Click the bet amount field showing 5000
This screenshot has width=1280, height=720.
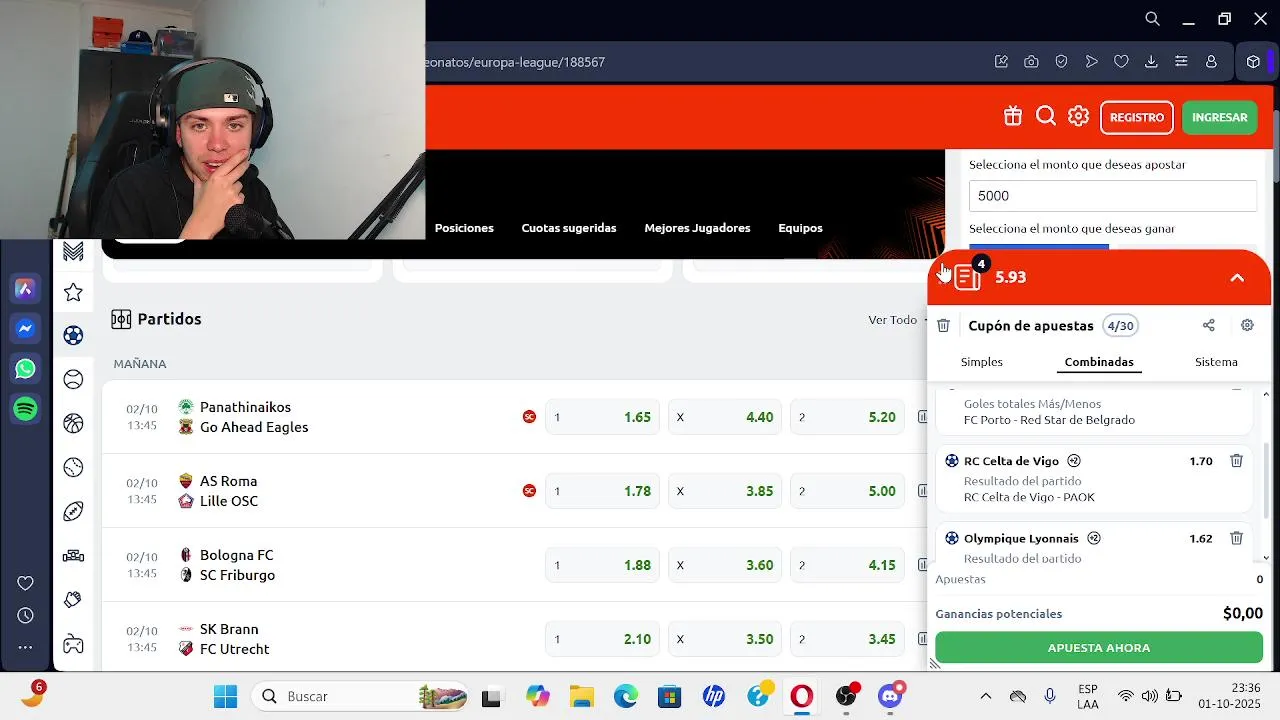click(x=1112, y=196)
